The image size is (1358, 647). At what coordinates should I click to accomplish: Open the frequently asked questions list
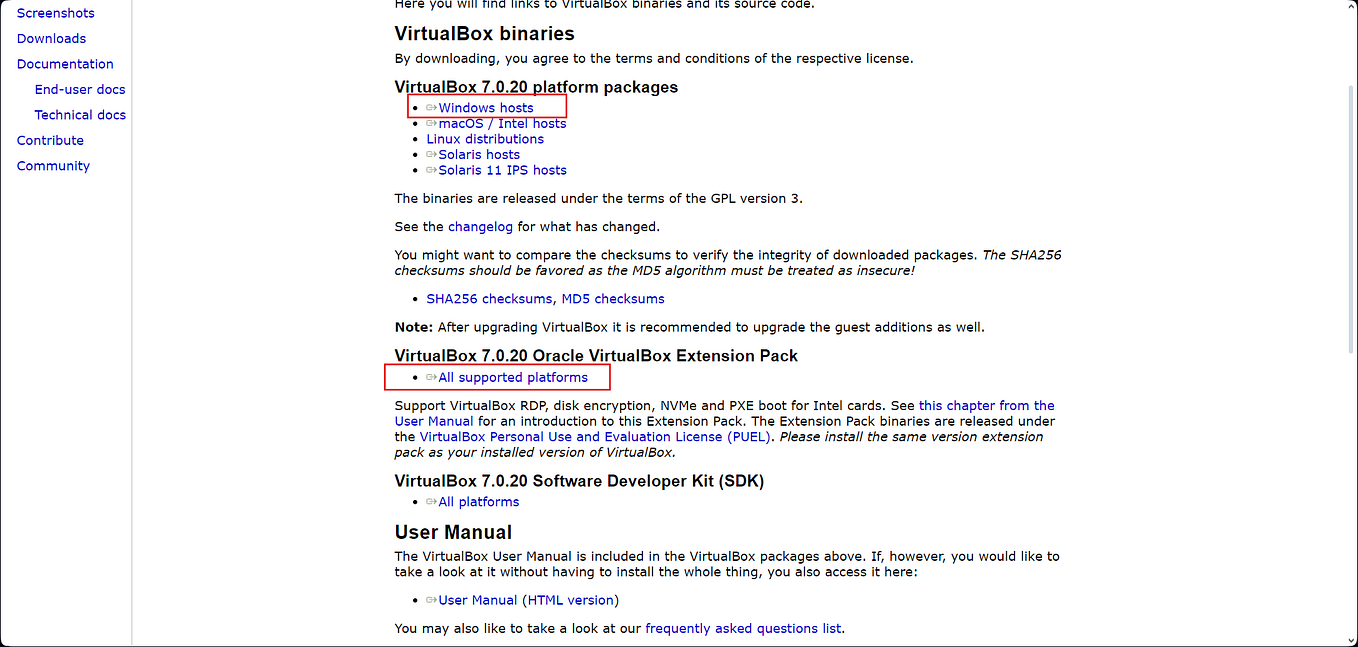pos(743,628)
